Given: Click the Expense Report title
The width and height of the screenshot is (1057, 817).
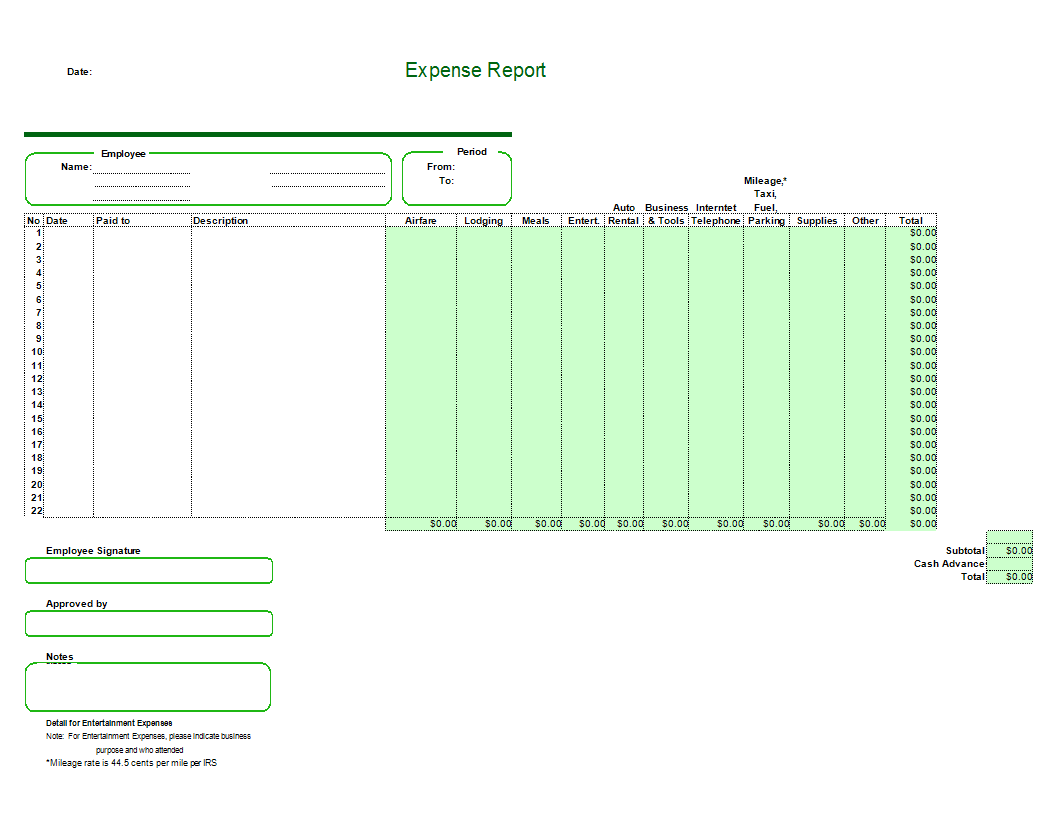Looking at the screenshot, I should tap(475, 70).
